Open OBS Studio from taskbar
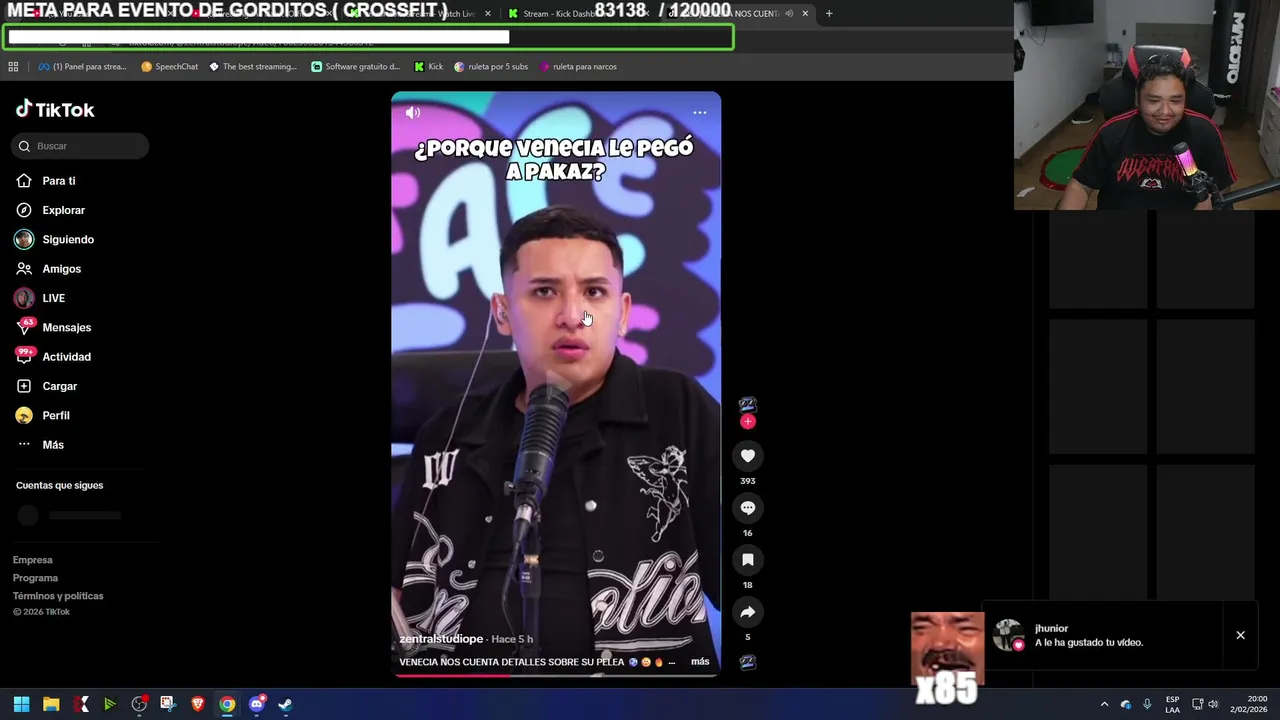This screenshot has height=720, width=1280. (x=139, y=704)
